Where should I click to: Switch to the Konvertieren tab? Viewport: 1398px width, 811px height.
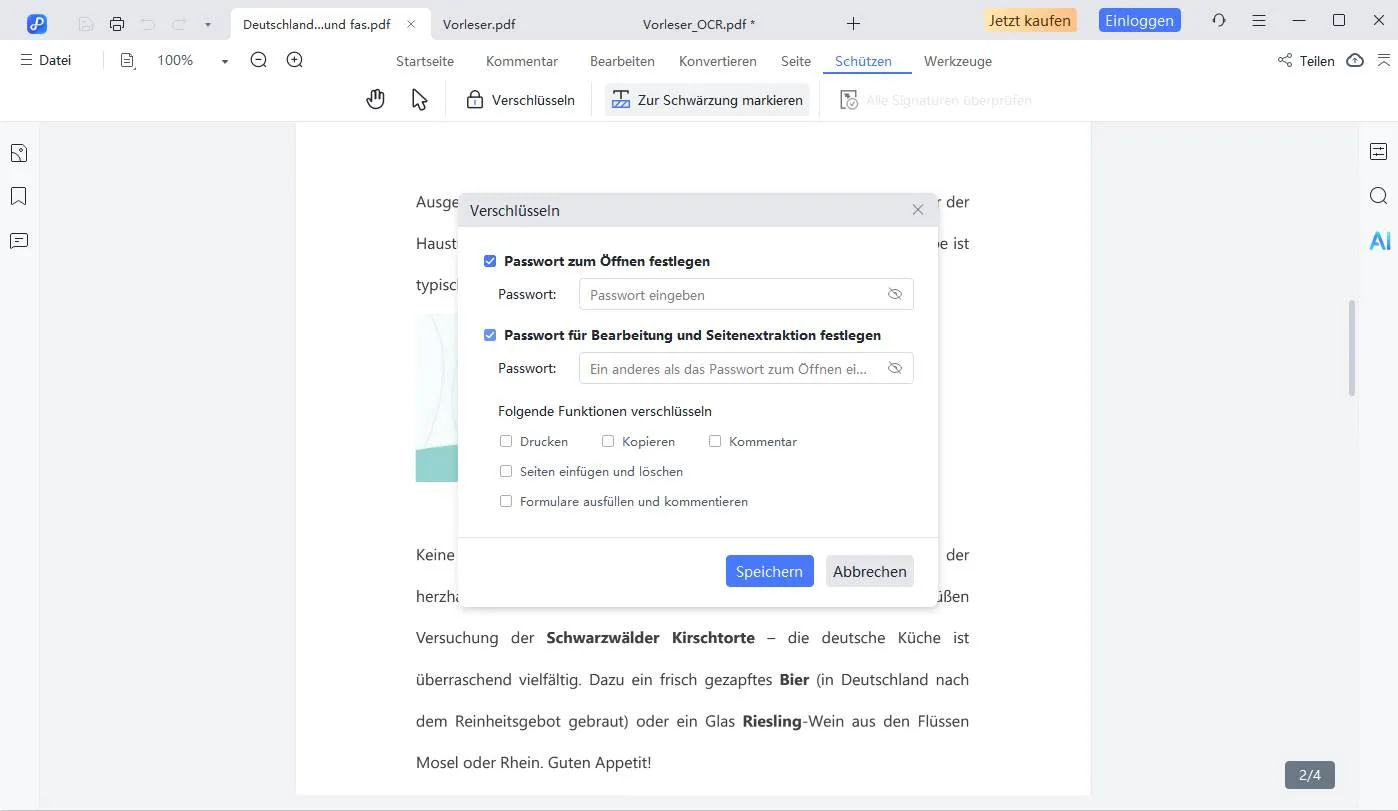[718, 61]
